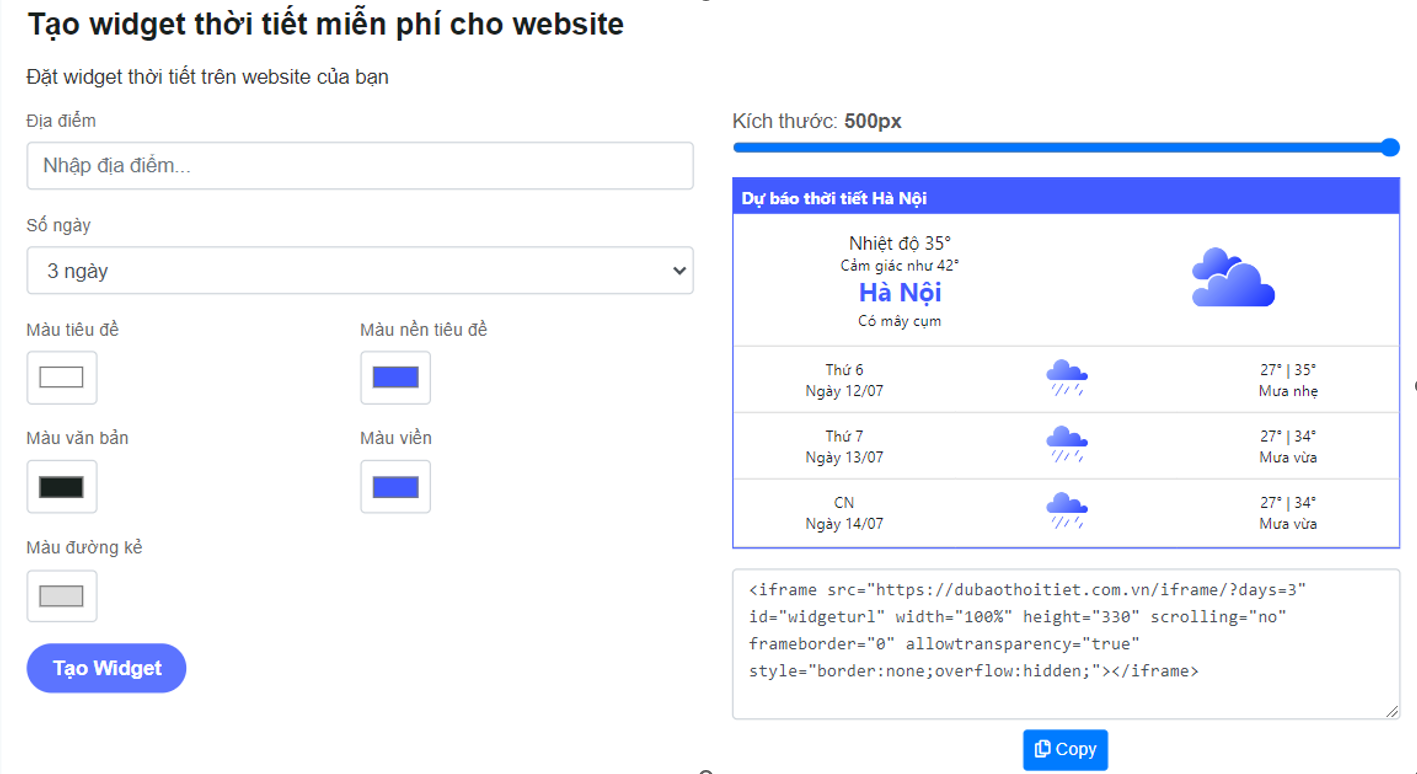Click the Đặt widget thời tiết subtitle text
The image size is (1417, 774).
click(207, 77)
